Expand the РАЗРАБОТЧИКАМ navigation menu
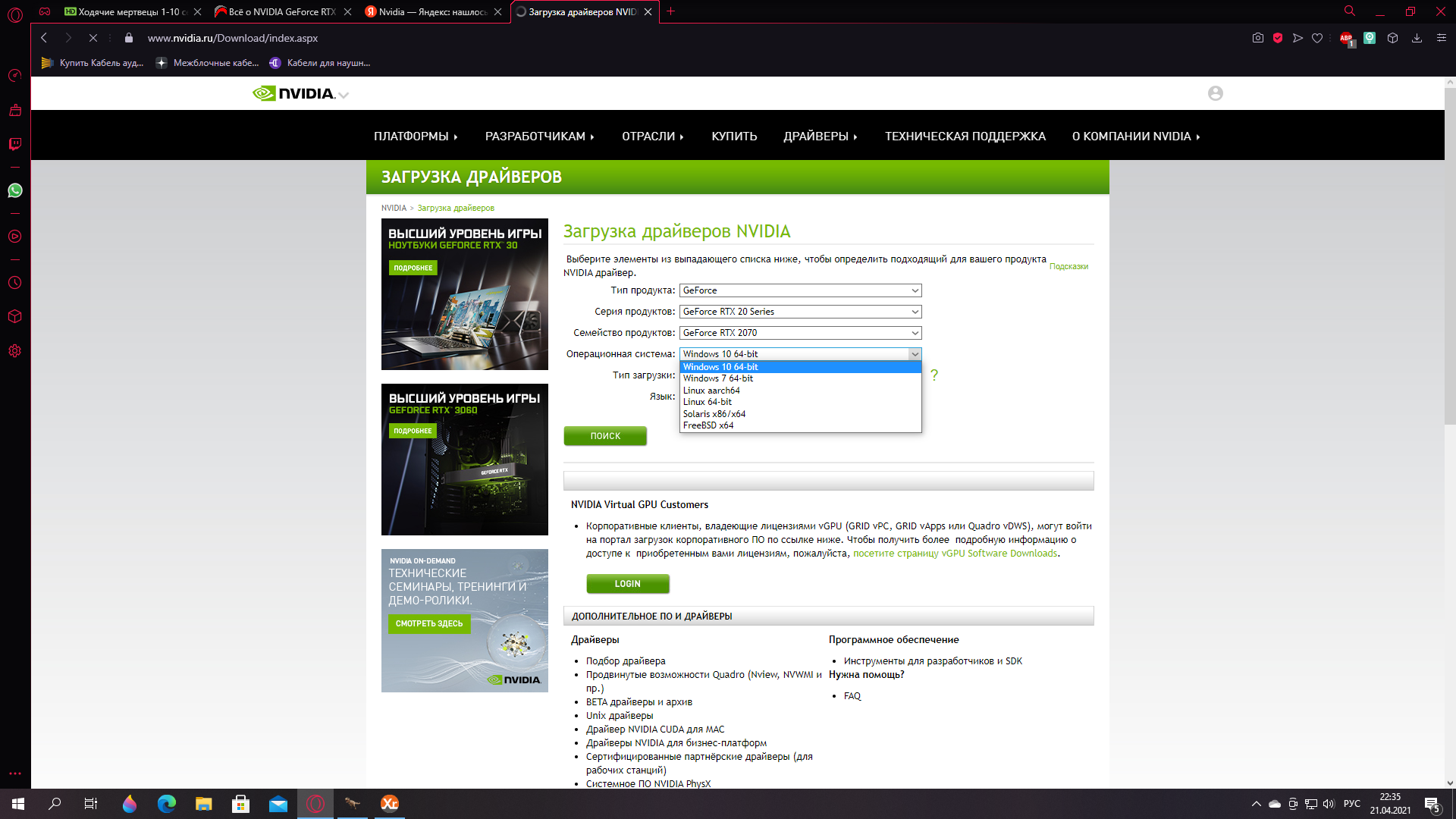 pos(540,136)
